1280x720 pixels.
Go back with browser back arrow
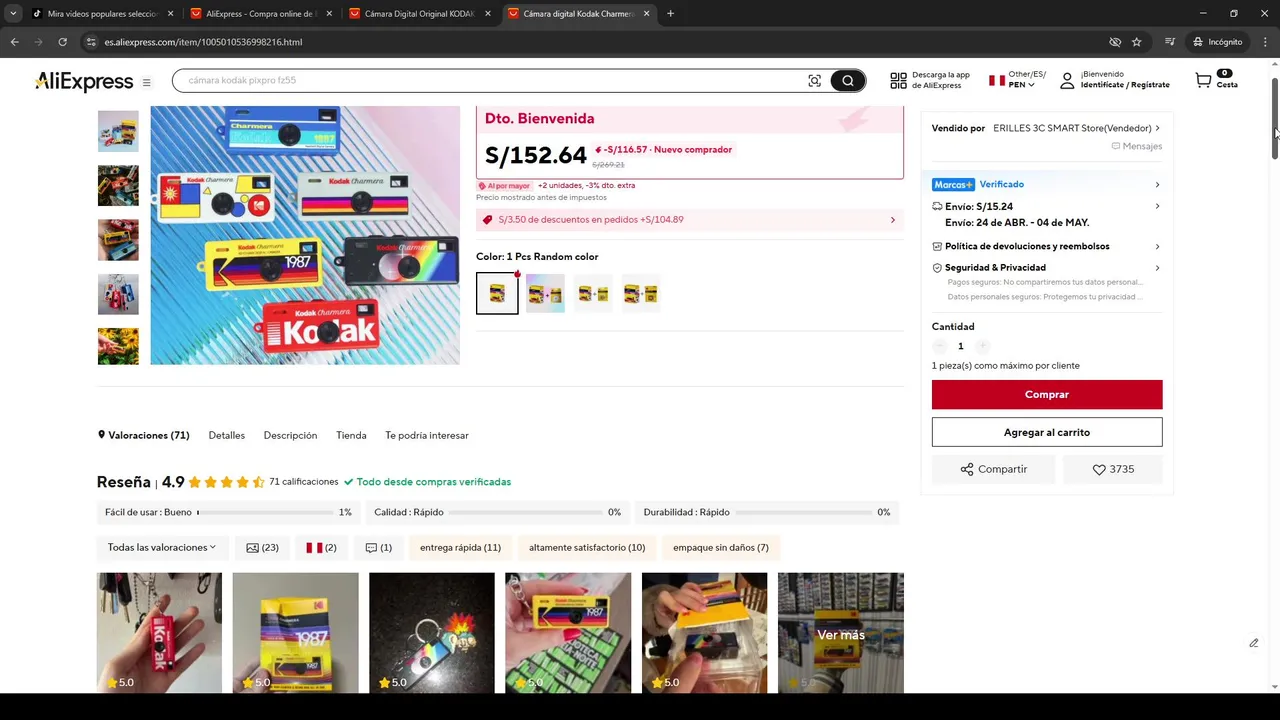[x=14, y=42]
